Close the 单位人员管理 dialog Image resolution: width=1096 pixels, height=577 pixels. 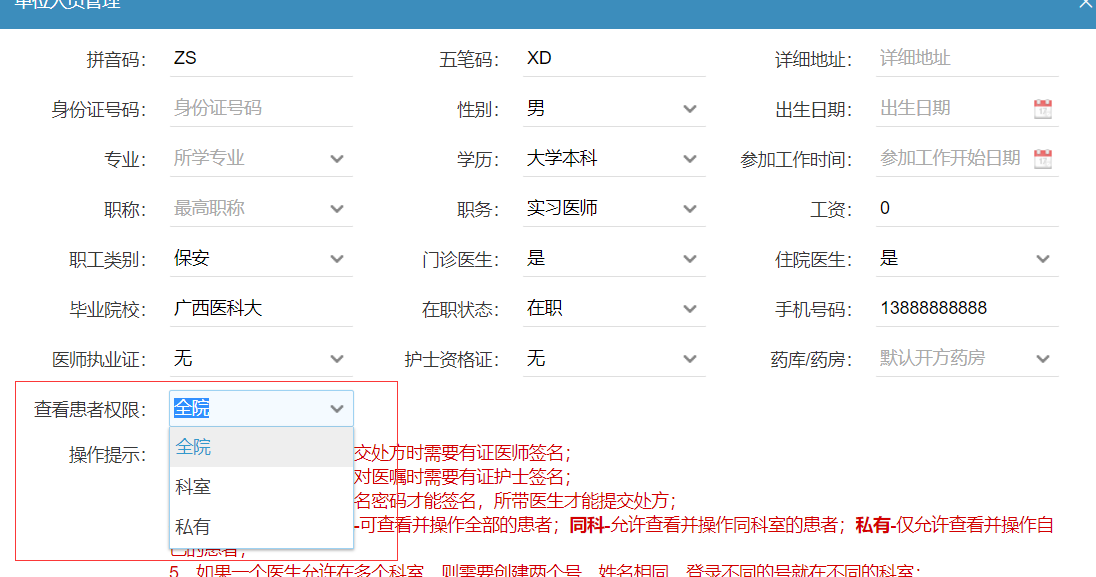pos(1085,4)
